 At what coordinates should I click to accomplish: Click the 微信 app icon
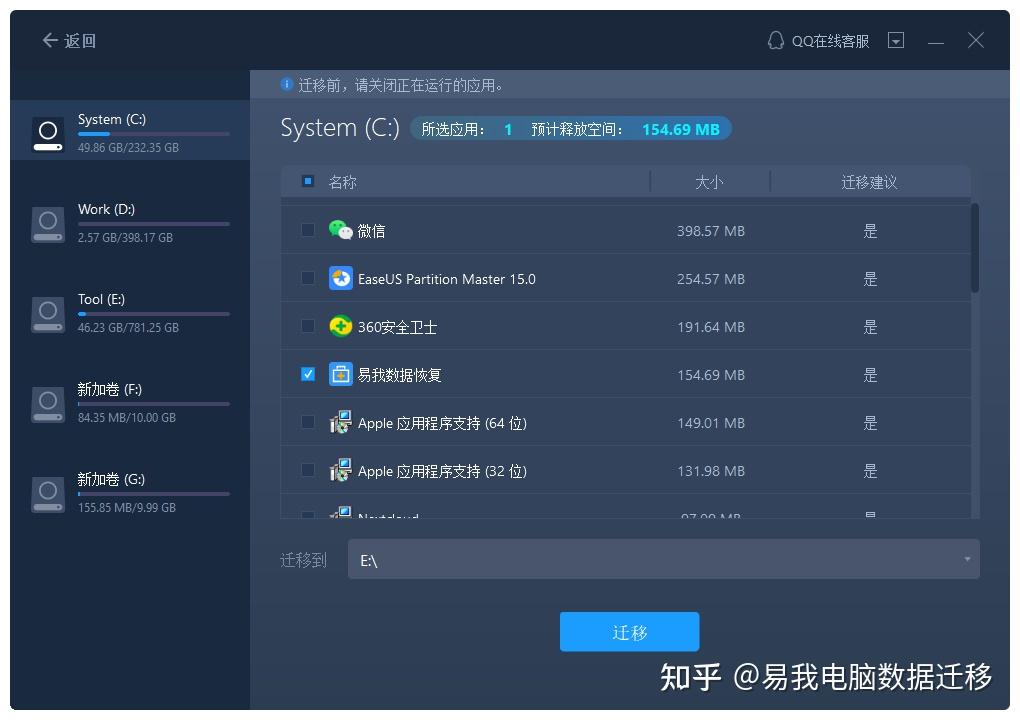coord(340,230)
